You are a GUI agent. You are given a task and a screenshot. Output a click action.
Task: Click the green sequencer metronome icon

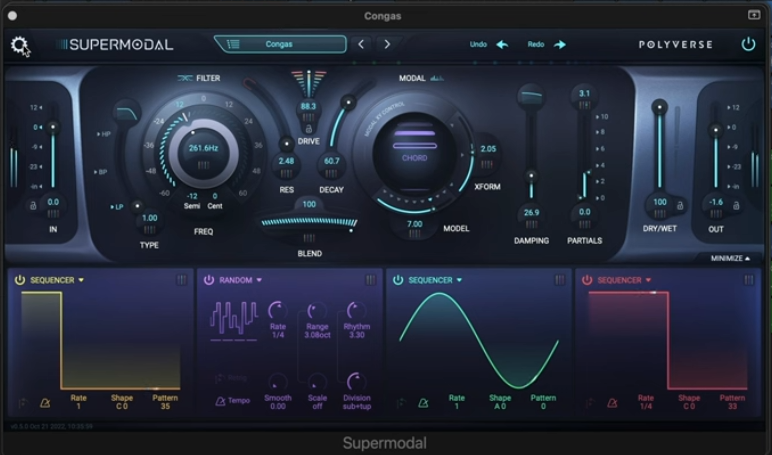[423, 403]
